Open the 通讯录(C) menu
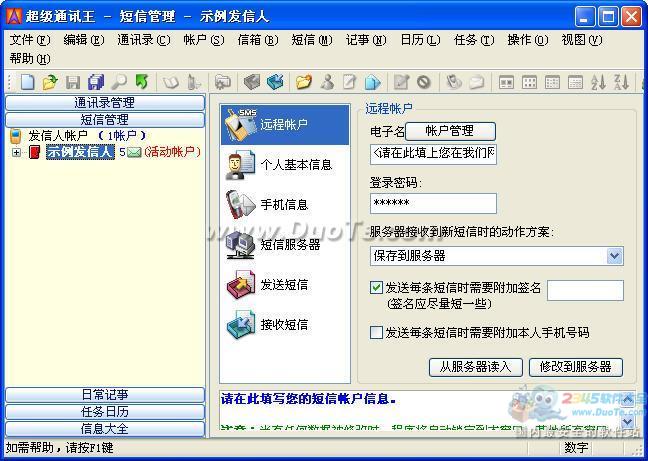The image size is (648, 461). (x=143, y=40)
